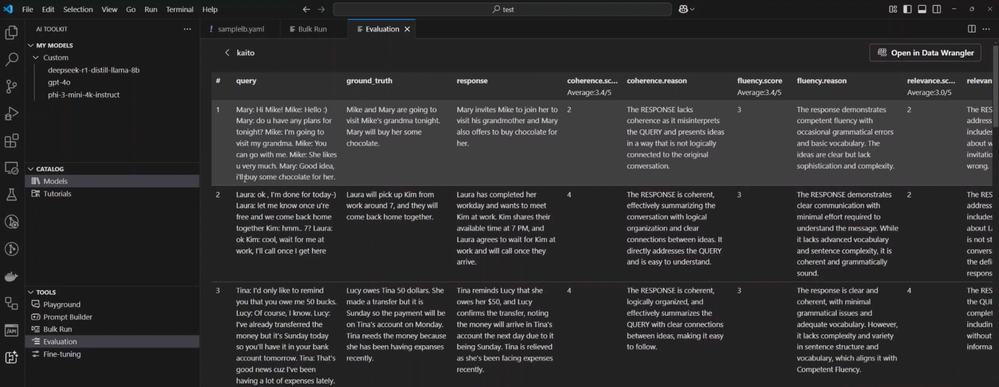Viewport: 999px width, 387px height.
Task: Go back with the left arrow
Action: coord(306,9)
